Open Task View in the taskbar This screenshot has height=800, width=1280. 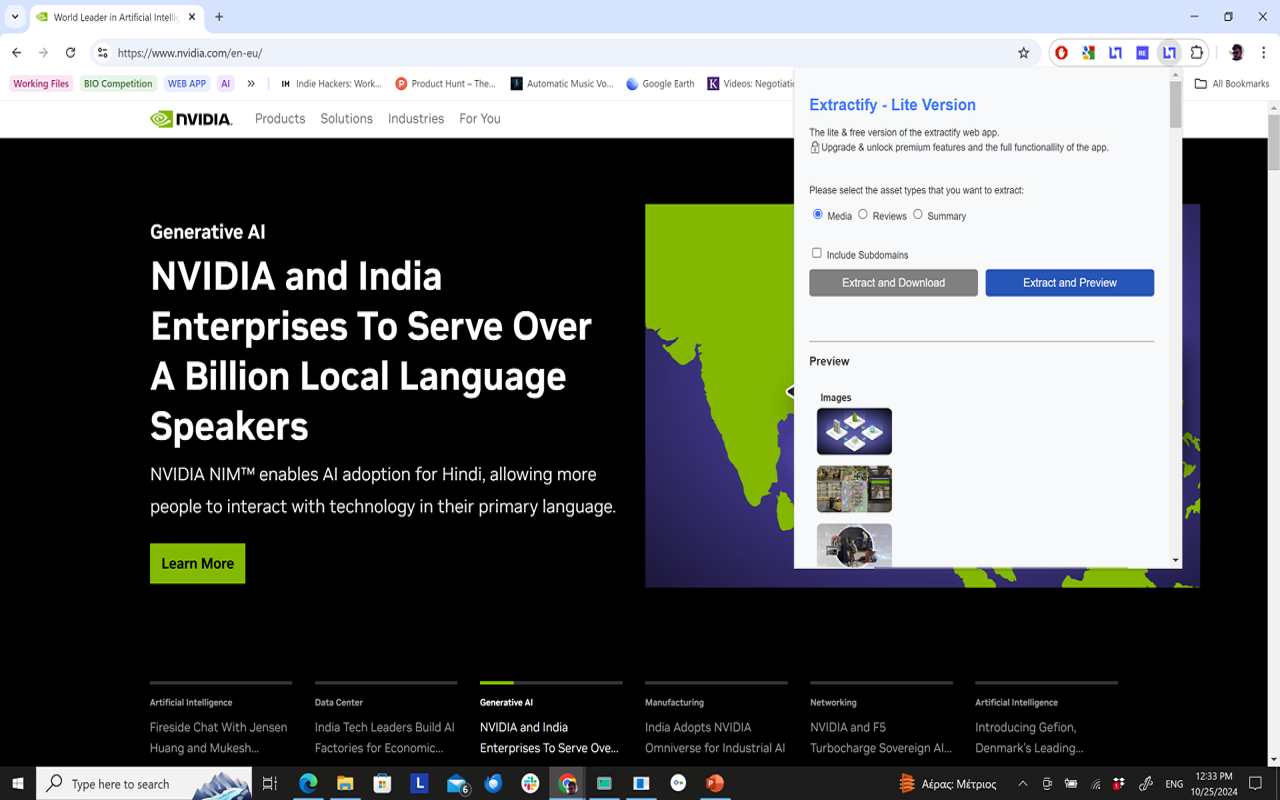269,784
